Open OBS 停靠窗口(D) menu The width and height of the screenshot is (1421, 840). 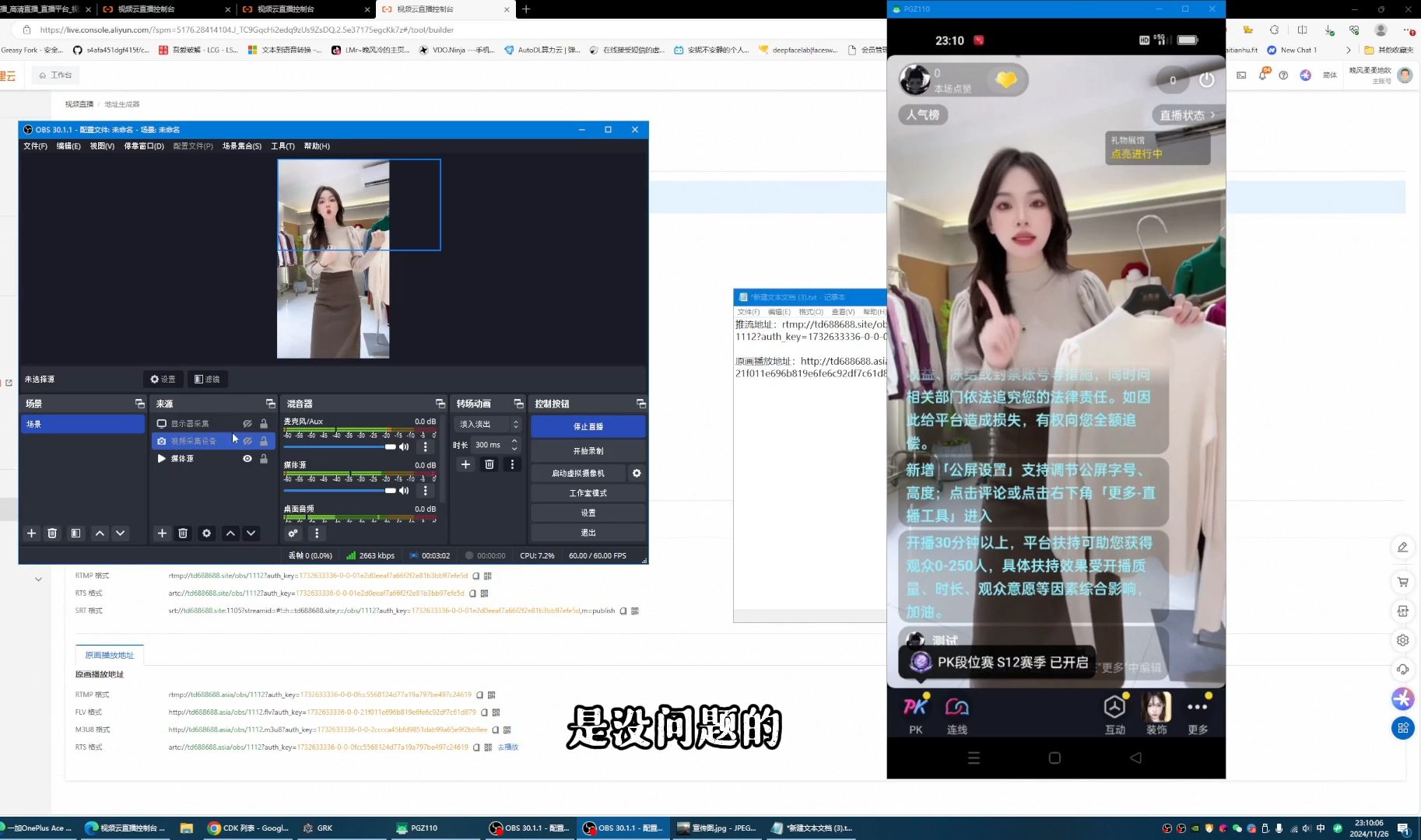[x=144, y=146]
